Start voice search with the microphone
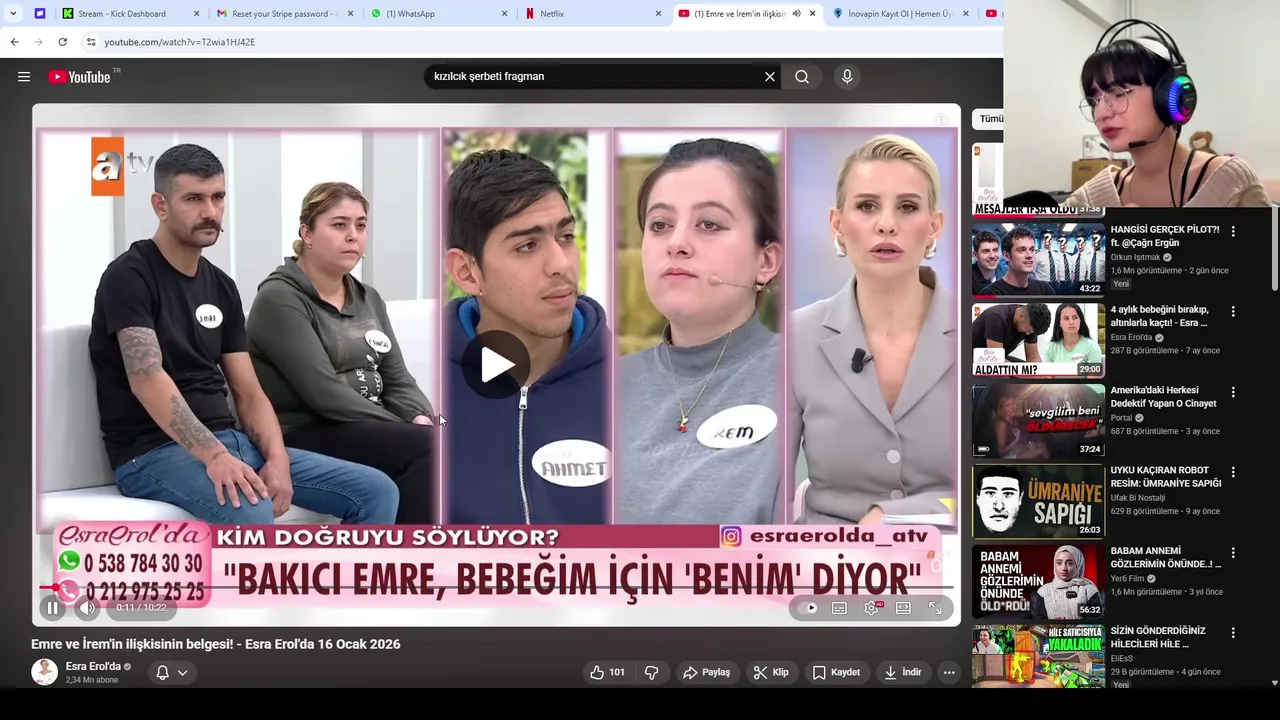The image size is (1280, 720). [847, 77]
